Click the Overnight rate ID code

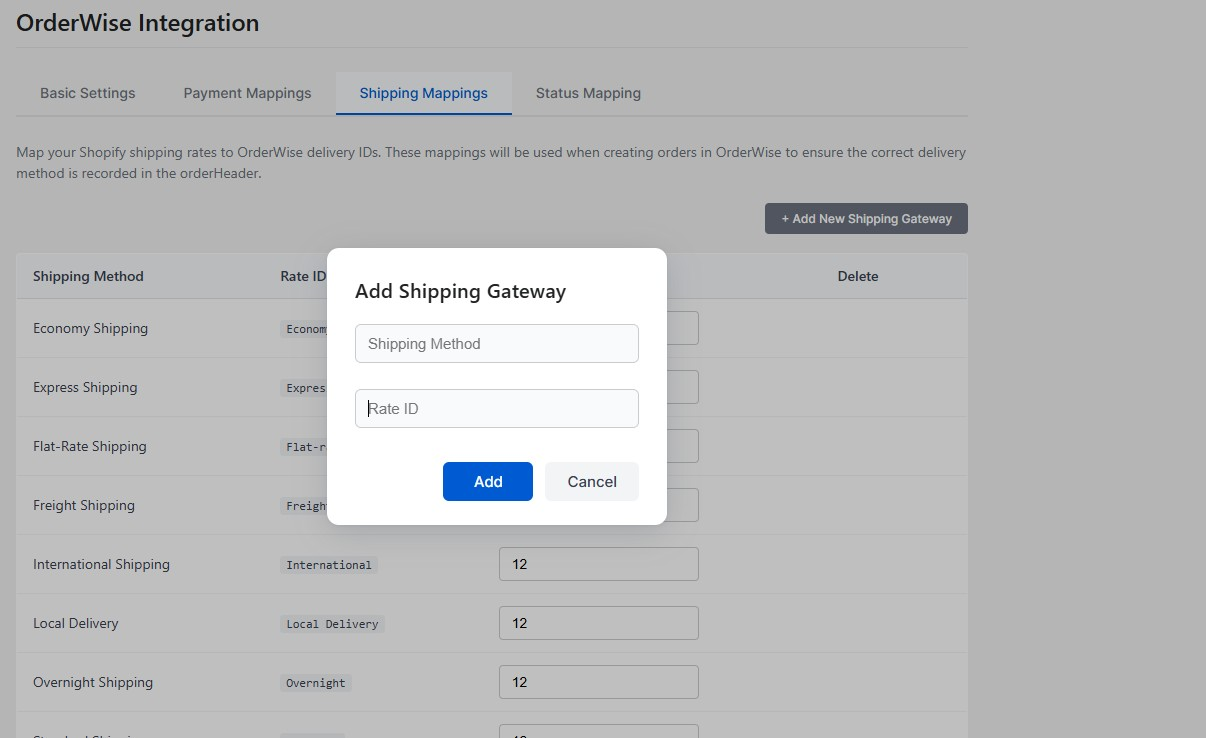[x=316, y=683]
